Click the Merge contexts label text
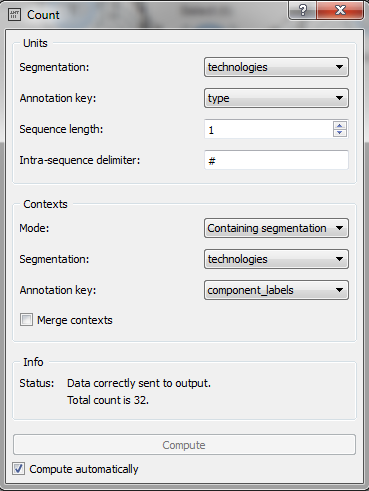This screenshot has width=369, height=491. point(75,320)
